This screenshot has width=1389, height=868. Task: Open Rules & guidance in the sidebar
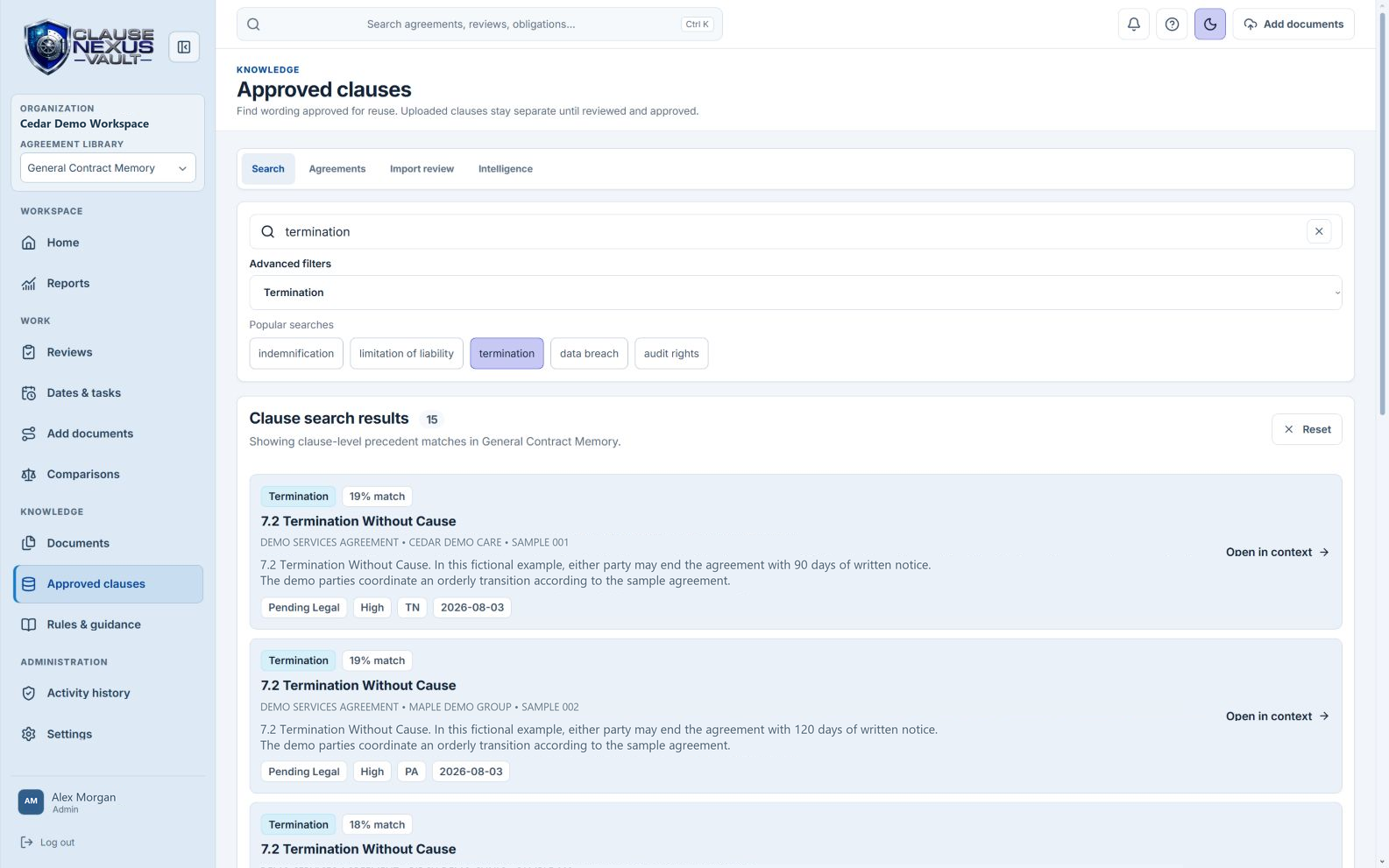[x=108, y=625]
